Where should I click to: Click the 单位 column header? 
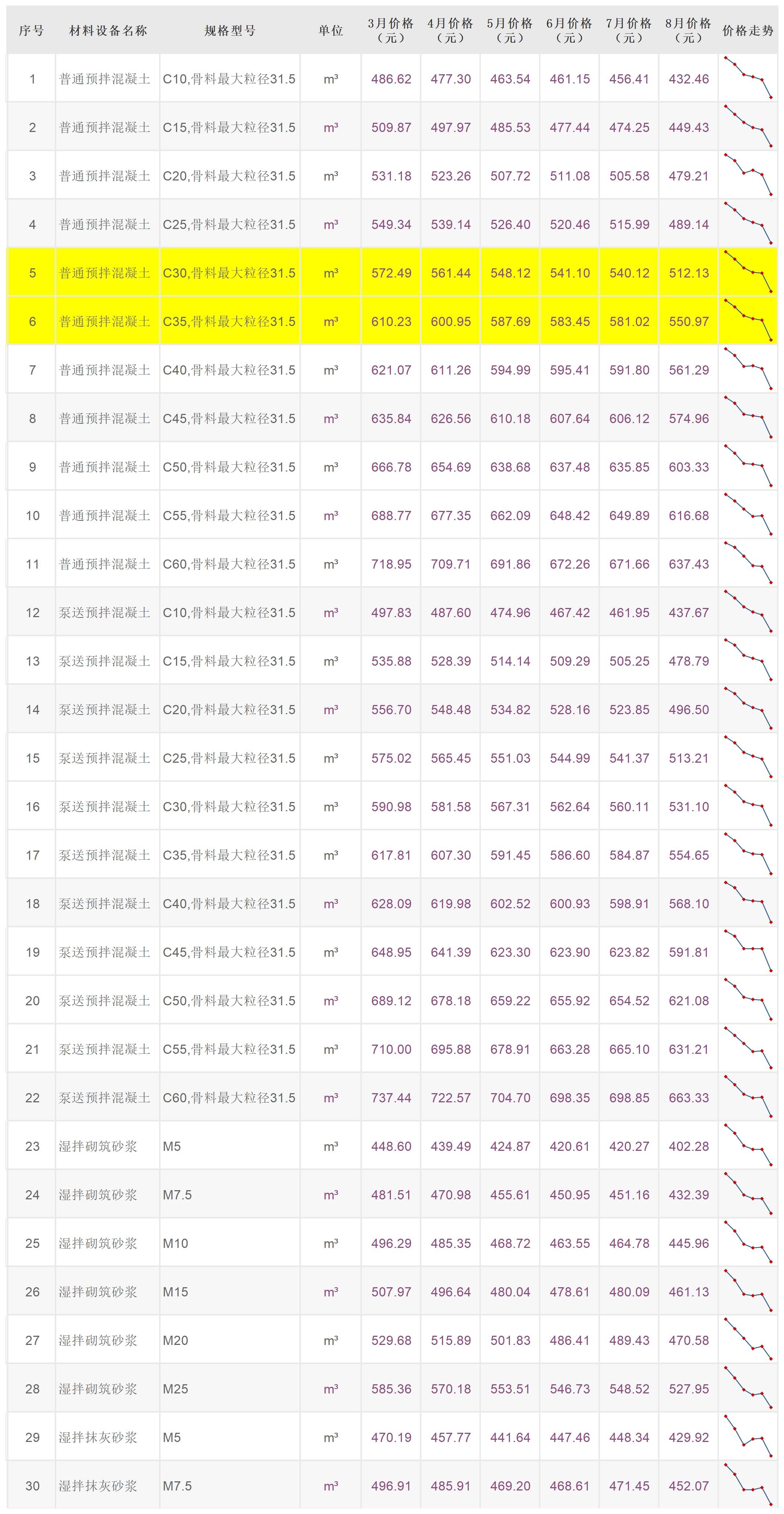click(331, 31)
